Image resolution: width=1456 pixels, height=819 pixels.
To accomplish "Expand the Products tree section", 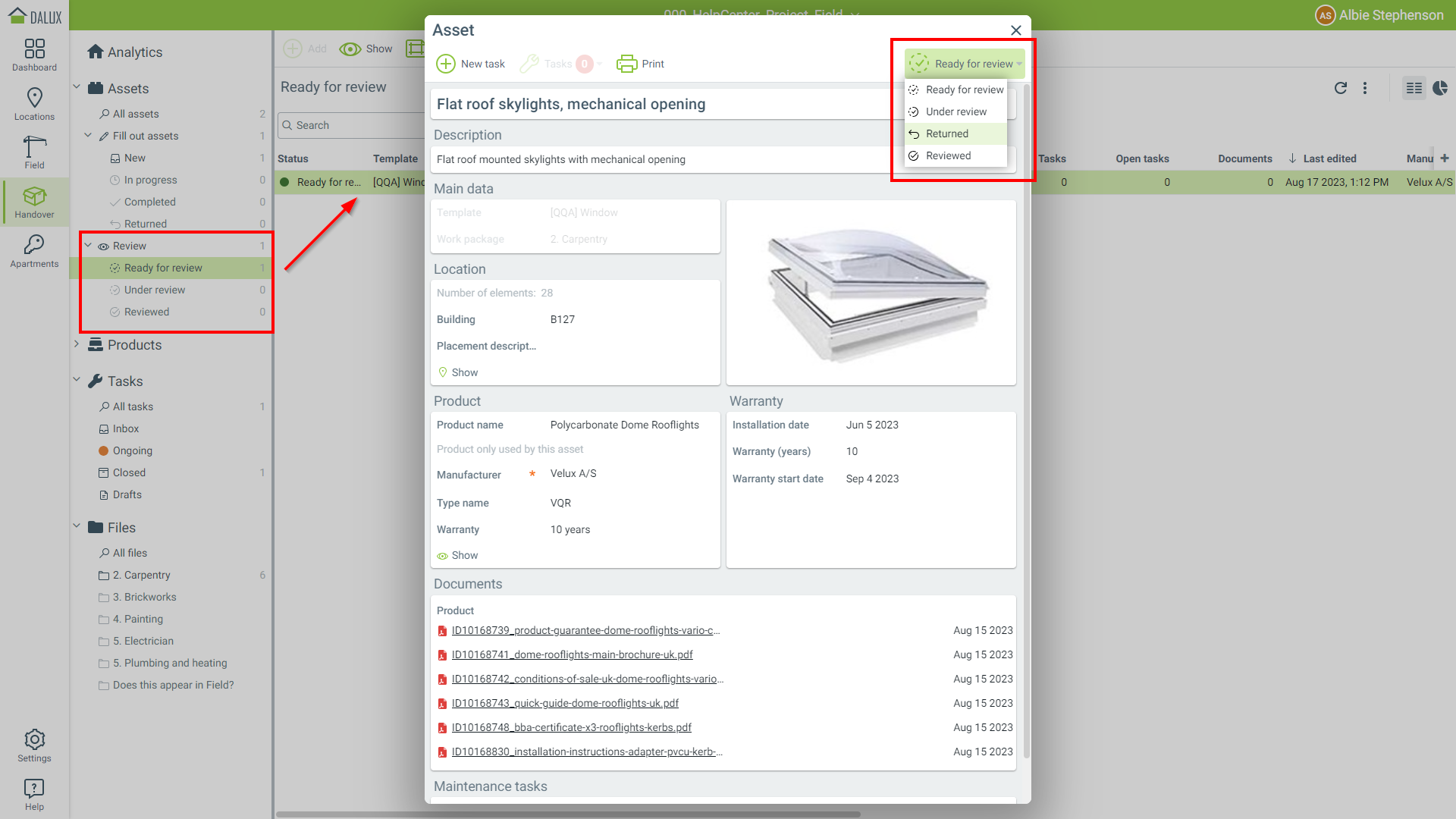I will coord(77,344).
